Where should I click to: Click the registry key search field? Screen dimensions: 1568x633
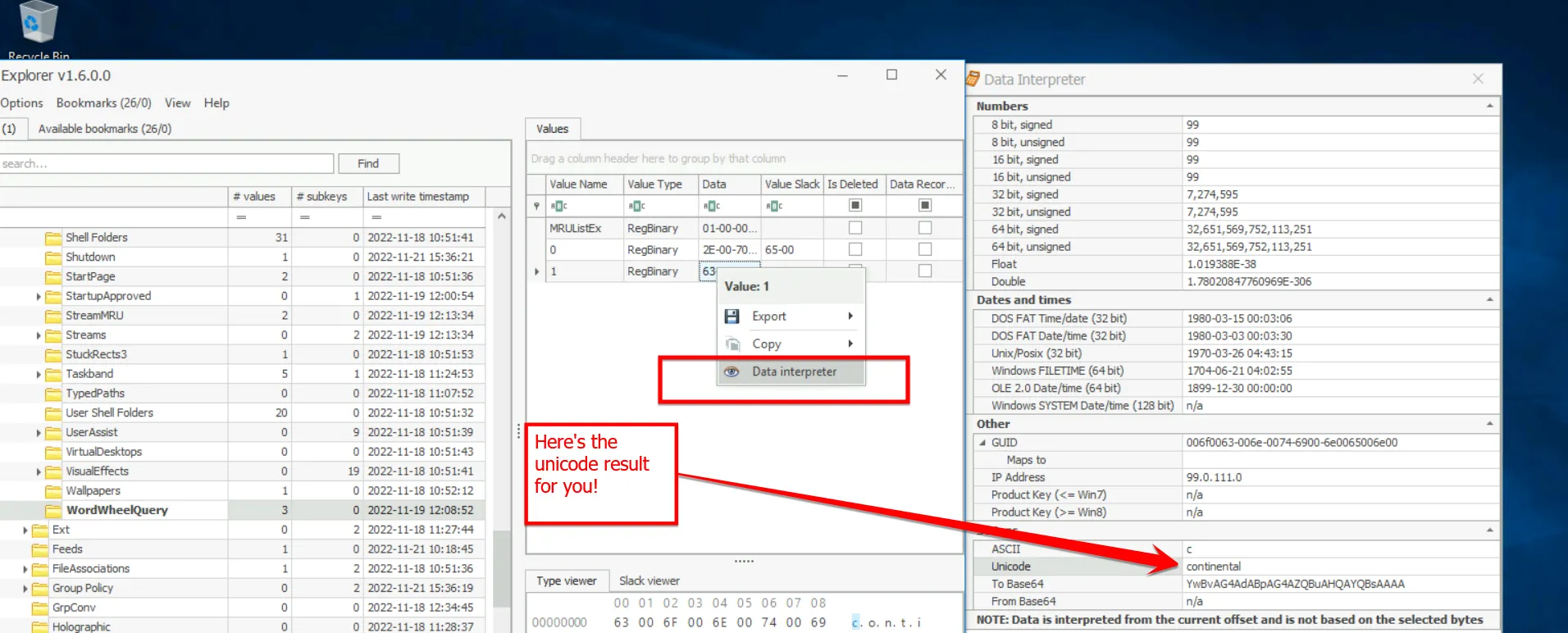pos(166,164)
